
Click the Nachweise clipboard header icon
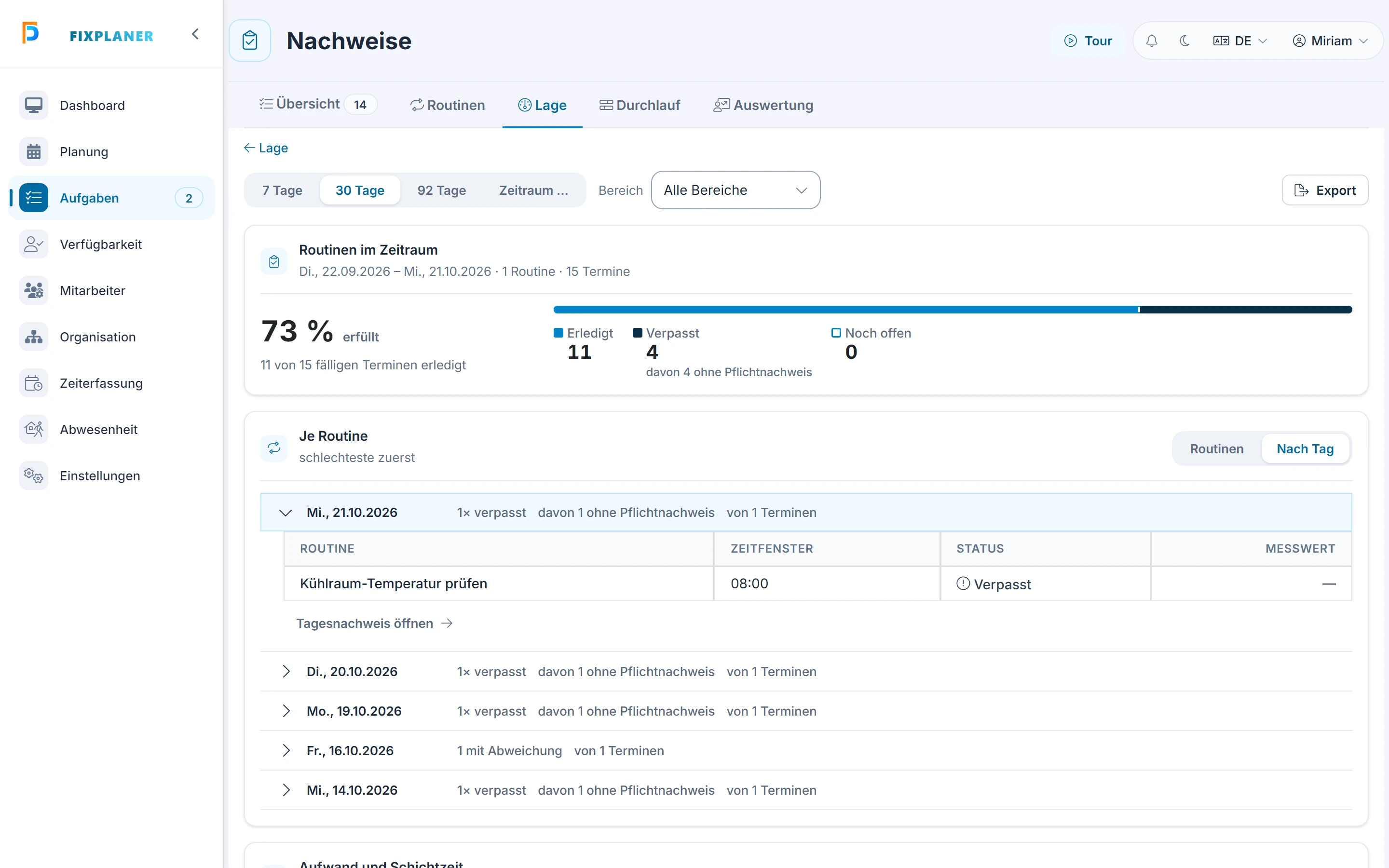(250, 41)
